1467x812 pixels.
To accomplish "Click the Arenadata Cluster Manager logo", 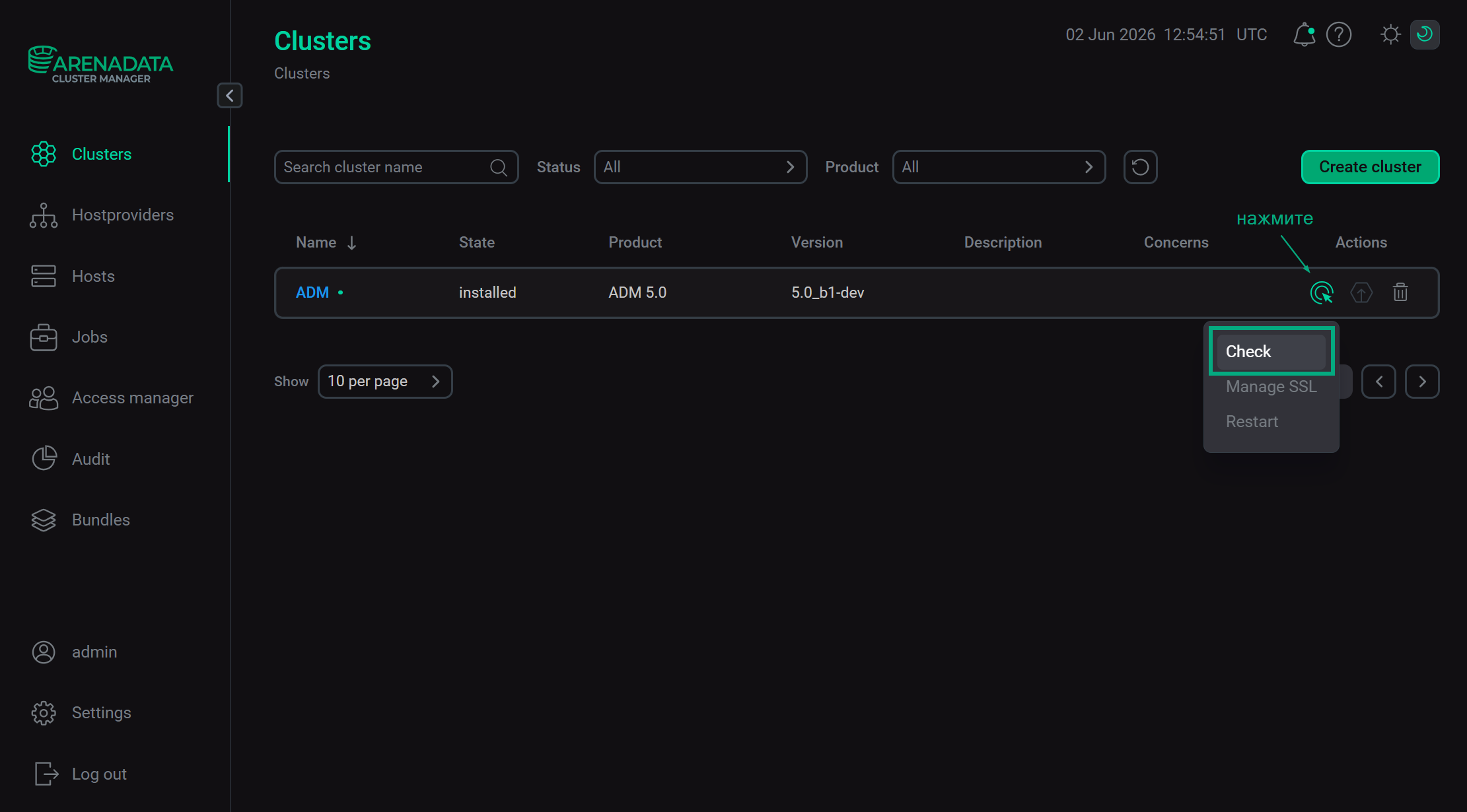I will [100, 65].
